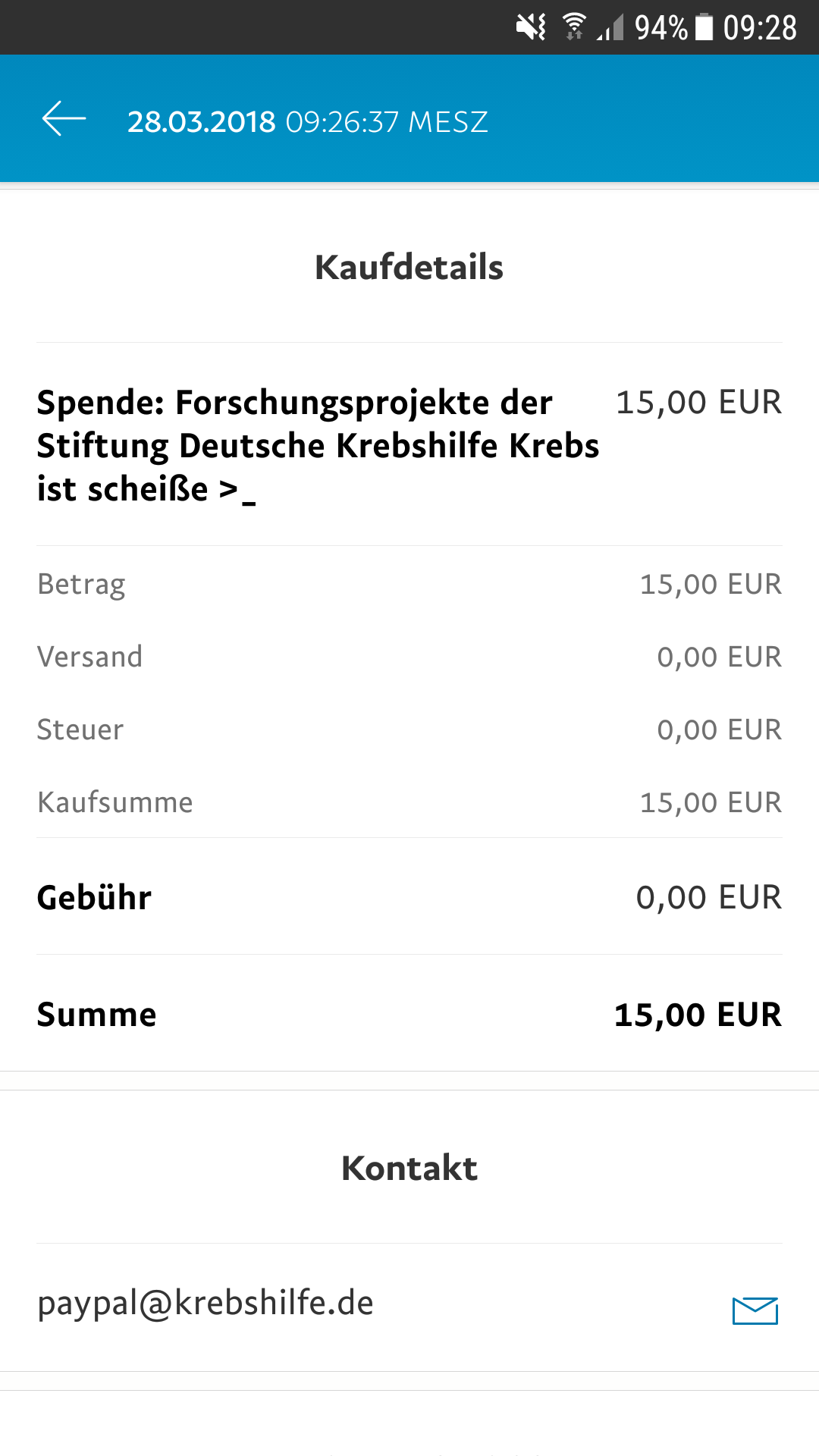Image resolution: width=819 pixels, height=1456 pixels.
Task: Open the paypal@krebshilfe.de contact email
Action: point(206,1304)
